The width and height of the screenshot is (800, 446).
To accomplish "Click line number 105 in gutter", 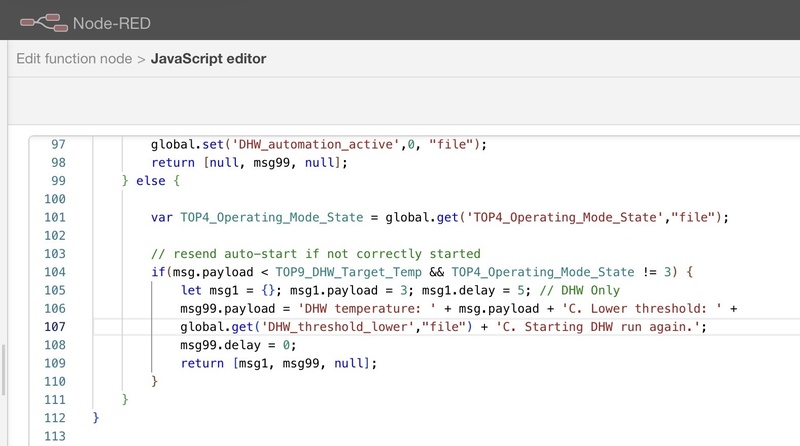I will click(x=55, y=290).
